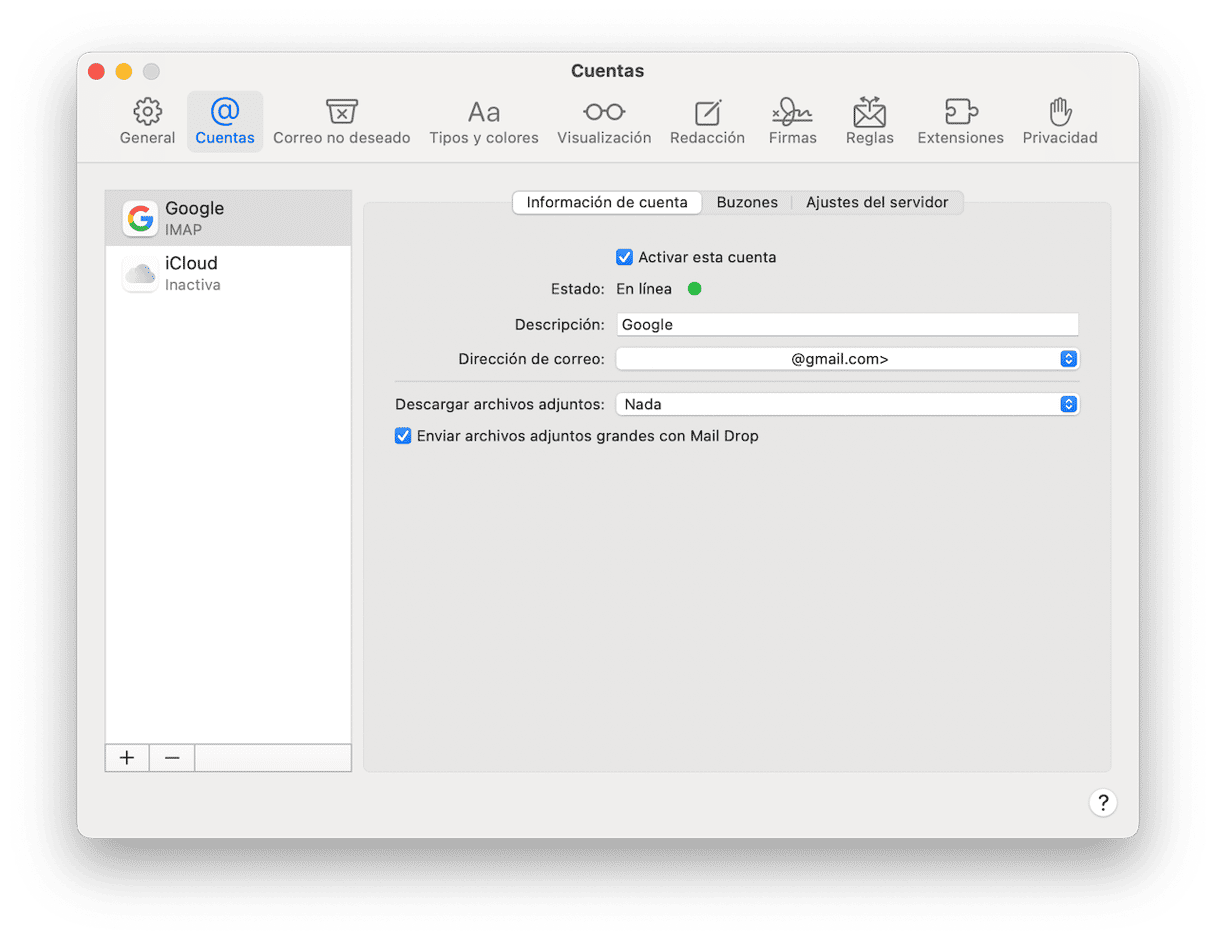Select the Google IMAP account
The image size is (1216, 940).
coord(228,218)
